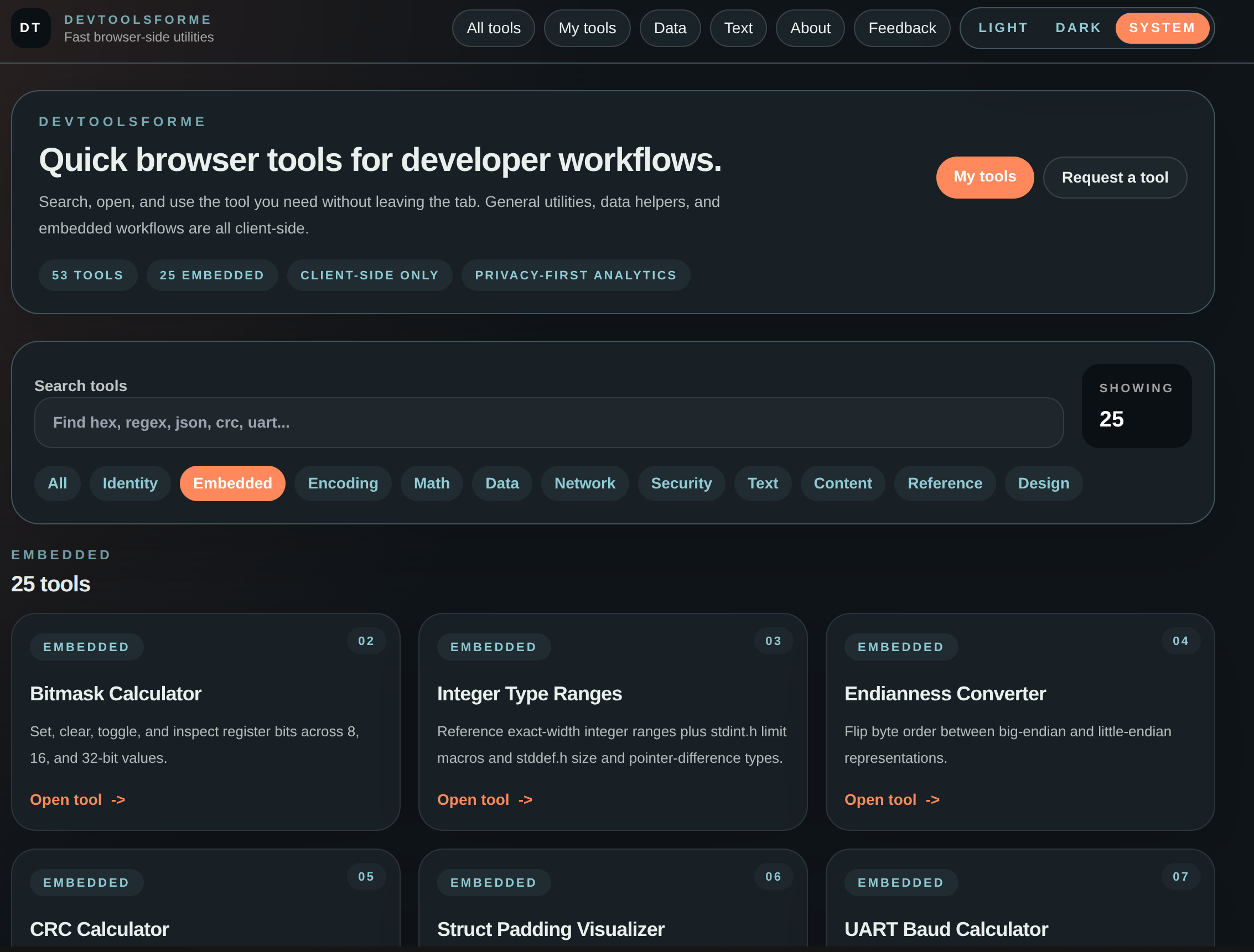This screenshot has height=952, width=1254.
Task: Filter tools by Design
Action: [x=1043, y=483]
